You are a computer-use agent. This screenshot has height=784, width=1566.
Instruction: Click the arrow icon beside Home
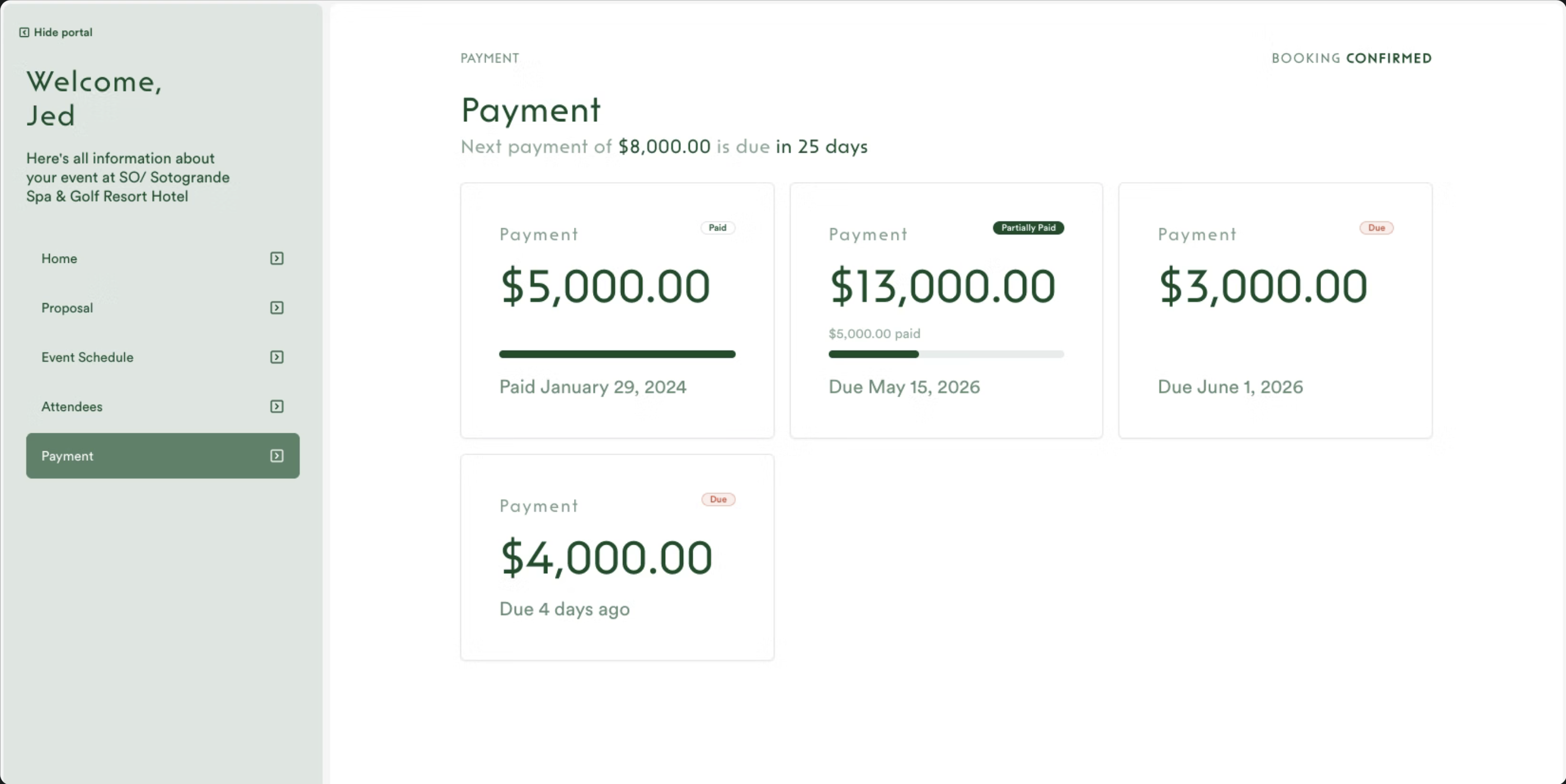coord(276,258)
